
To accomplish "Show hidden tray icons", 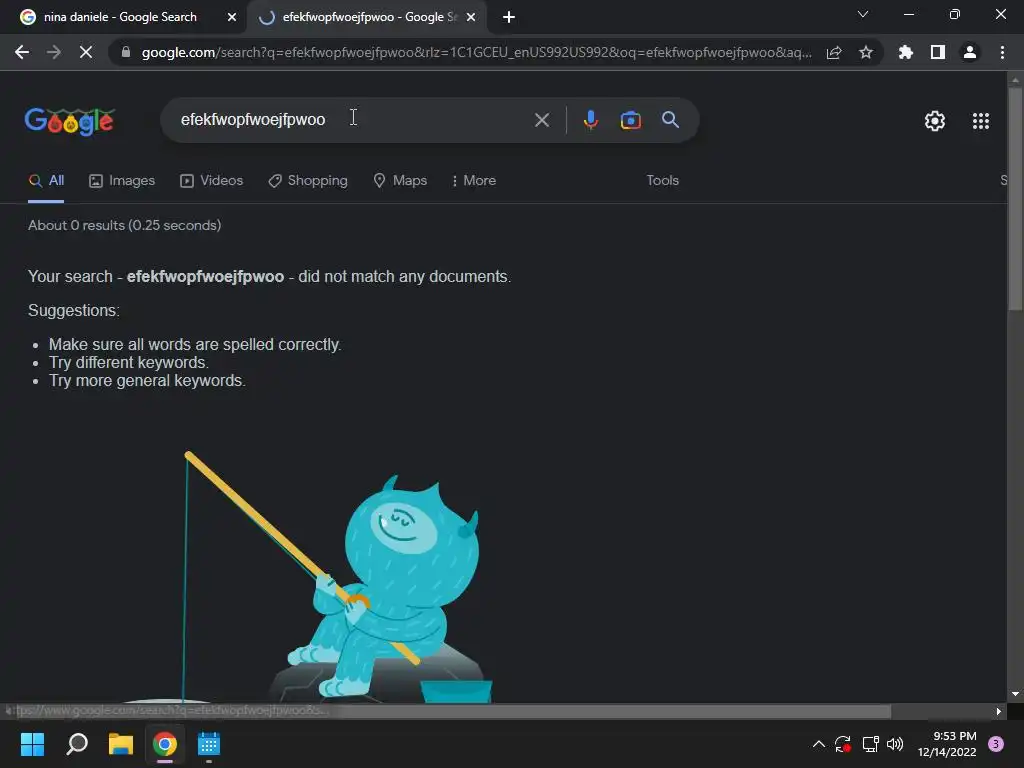I will point(818,744).
